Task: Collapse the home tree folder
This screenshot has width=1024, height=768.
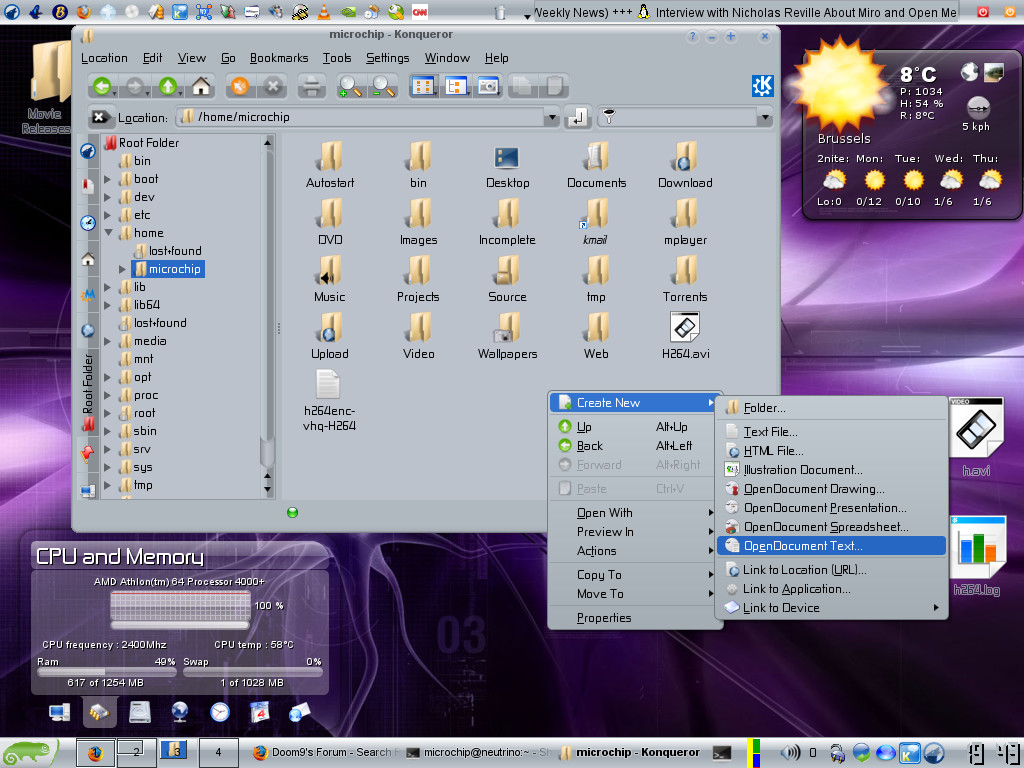Action: [x=108, y=232]
